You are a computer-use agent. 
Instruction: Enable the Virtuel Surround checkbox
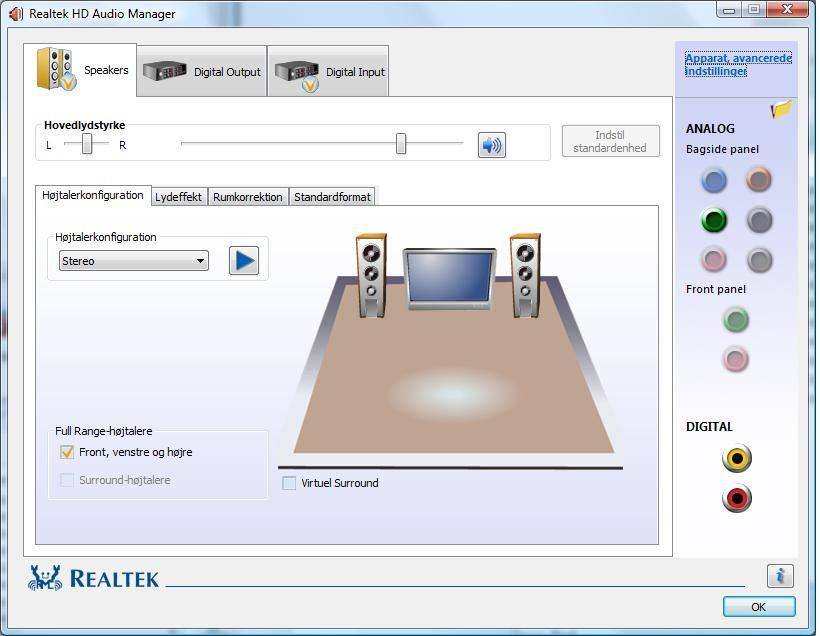click(x=289, y=483)
